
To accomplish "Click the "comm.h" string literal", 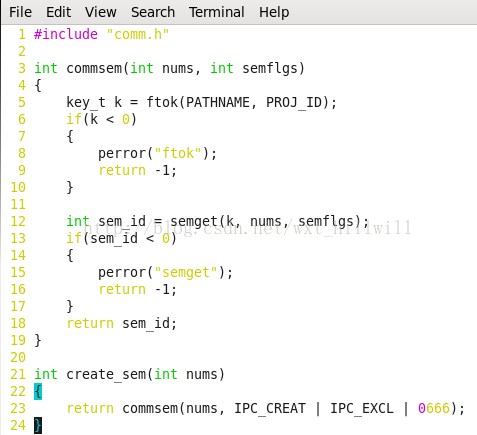I will [138, 34].
